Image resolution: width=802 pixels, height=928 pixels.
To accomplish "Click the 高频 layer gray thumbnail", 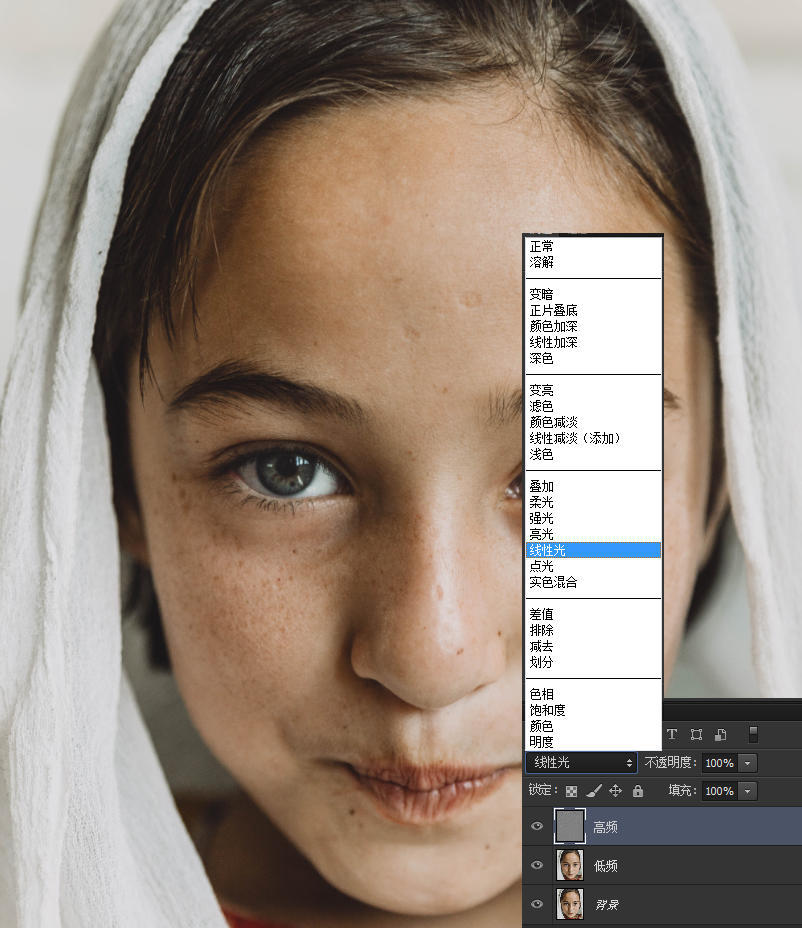I will [569, 826].
